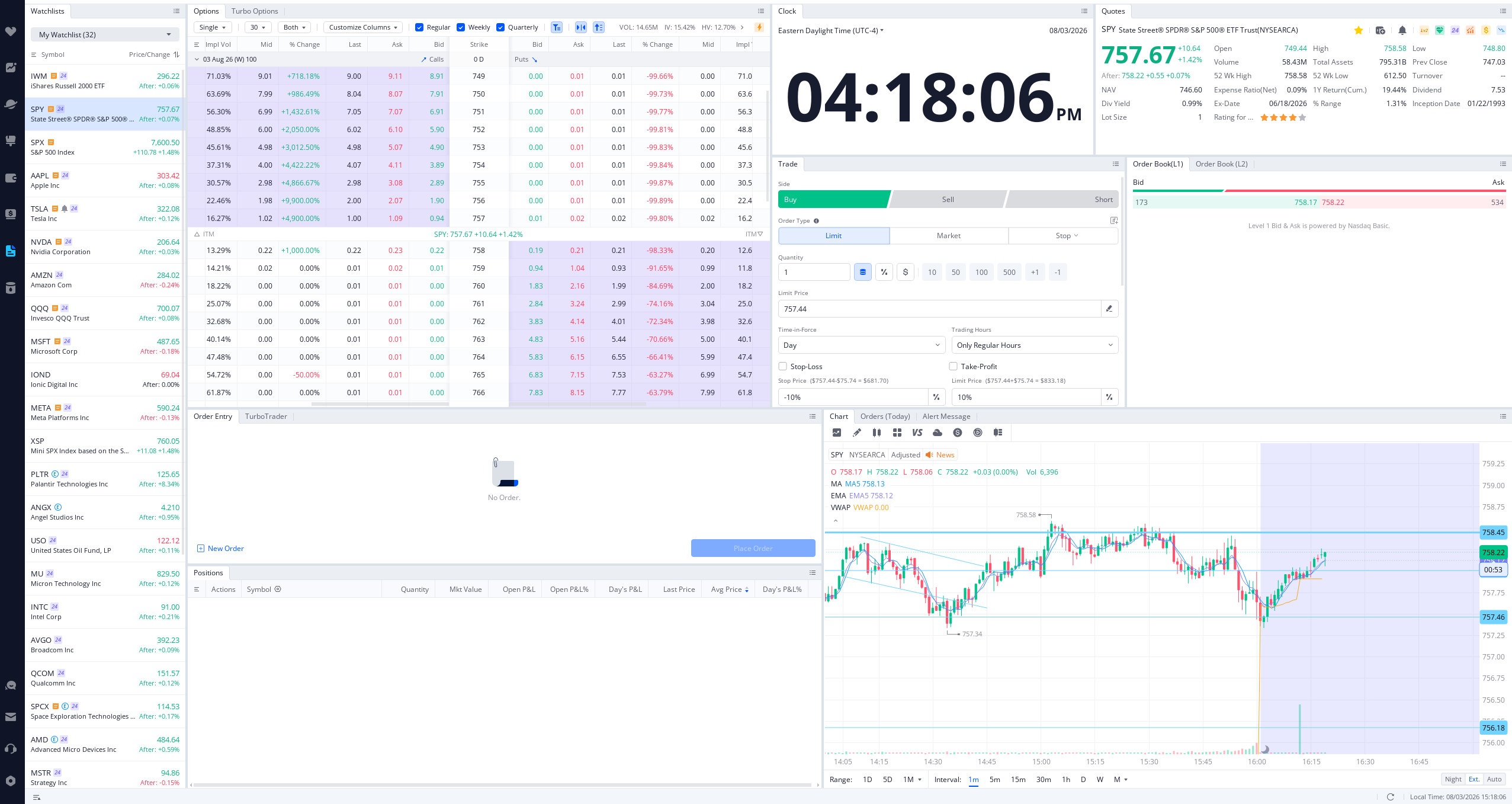Click the 758.45 blue price line marker

(1493, 533)
